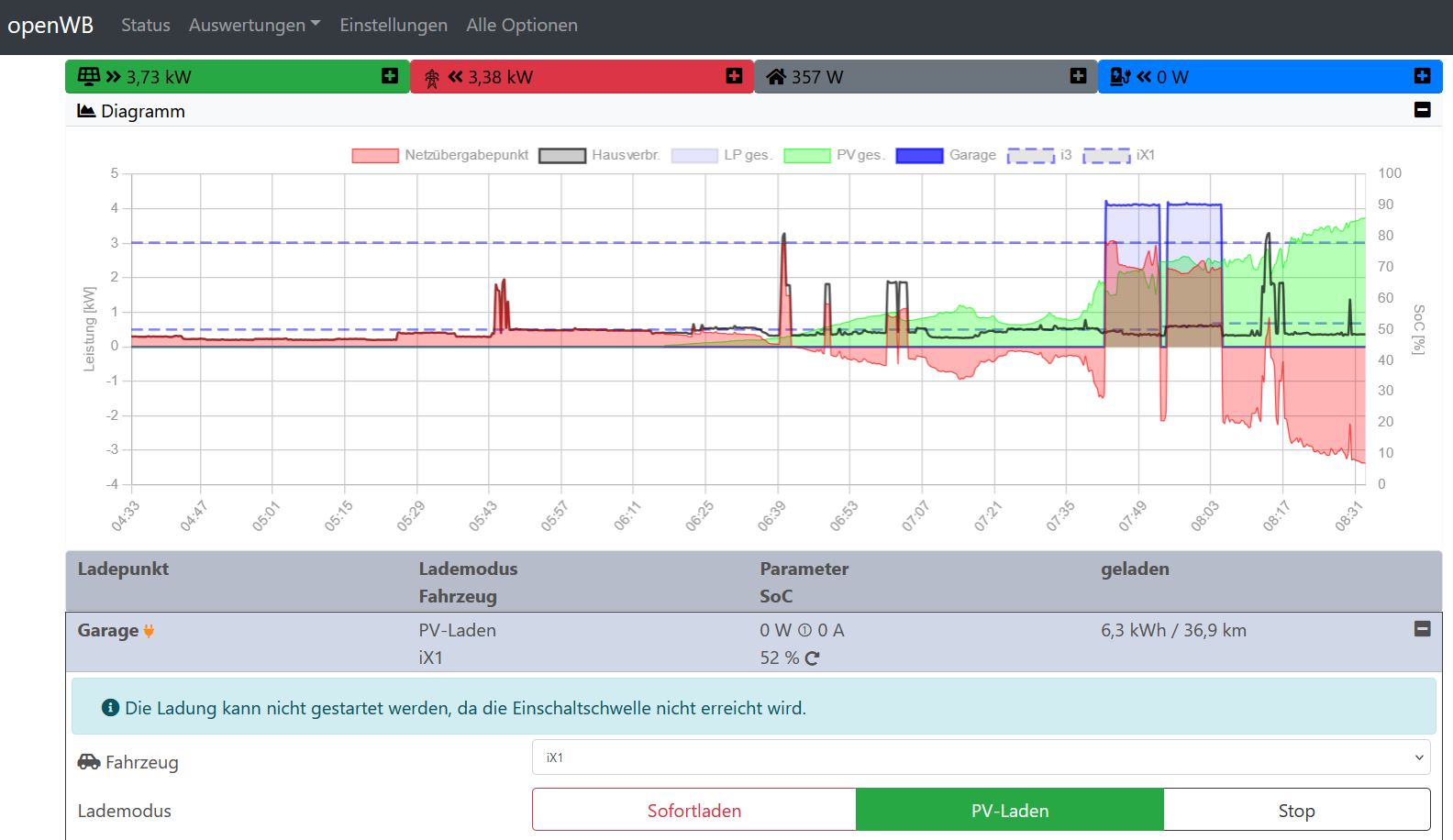Click the solar panel icon
This screenshot has height=840, width=1453.
tap(88, 77)
